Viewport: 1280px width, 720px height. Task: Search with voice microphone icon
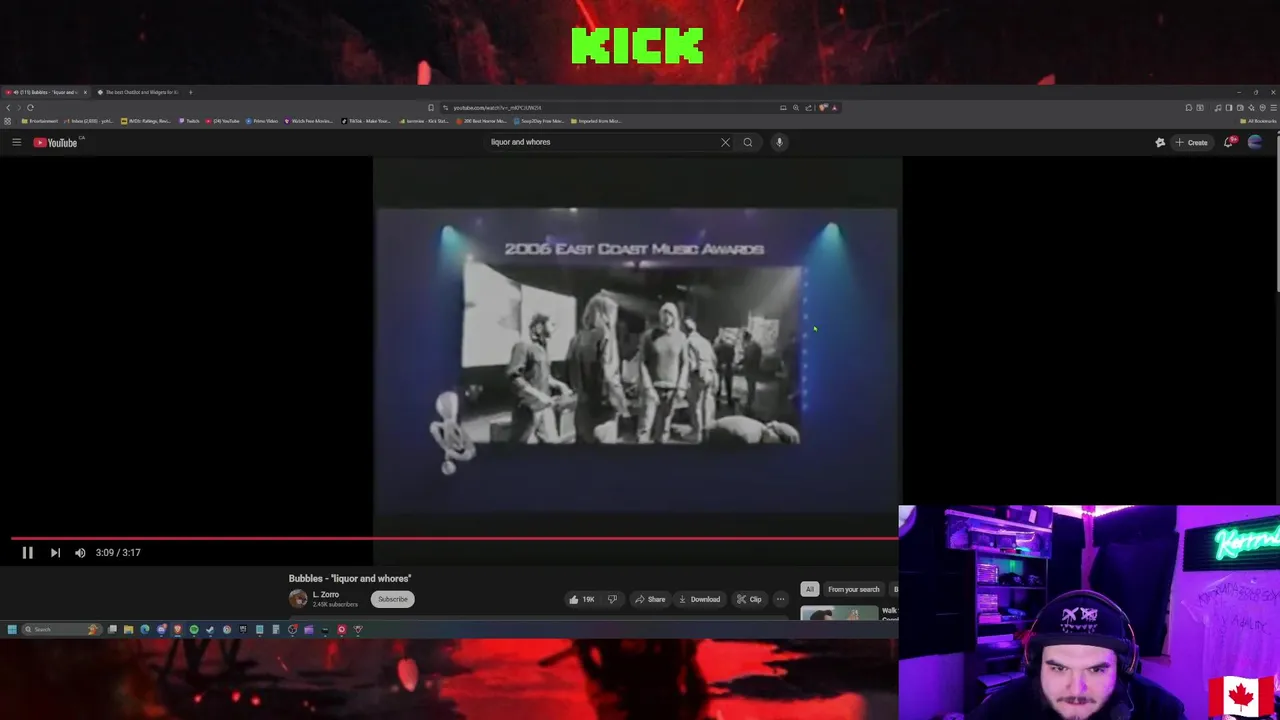click(779, 142)
